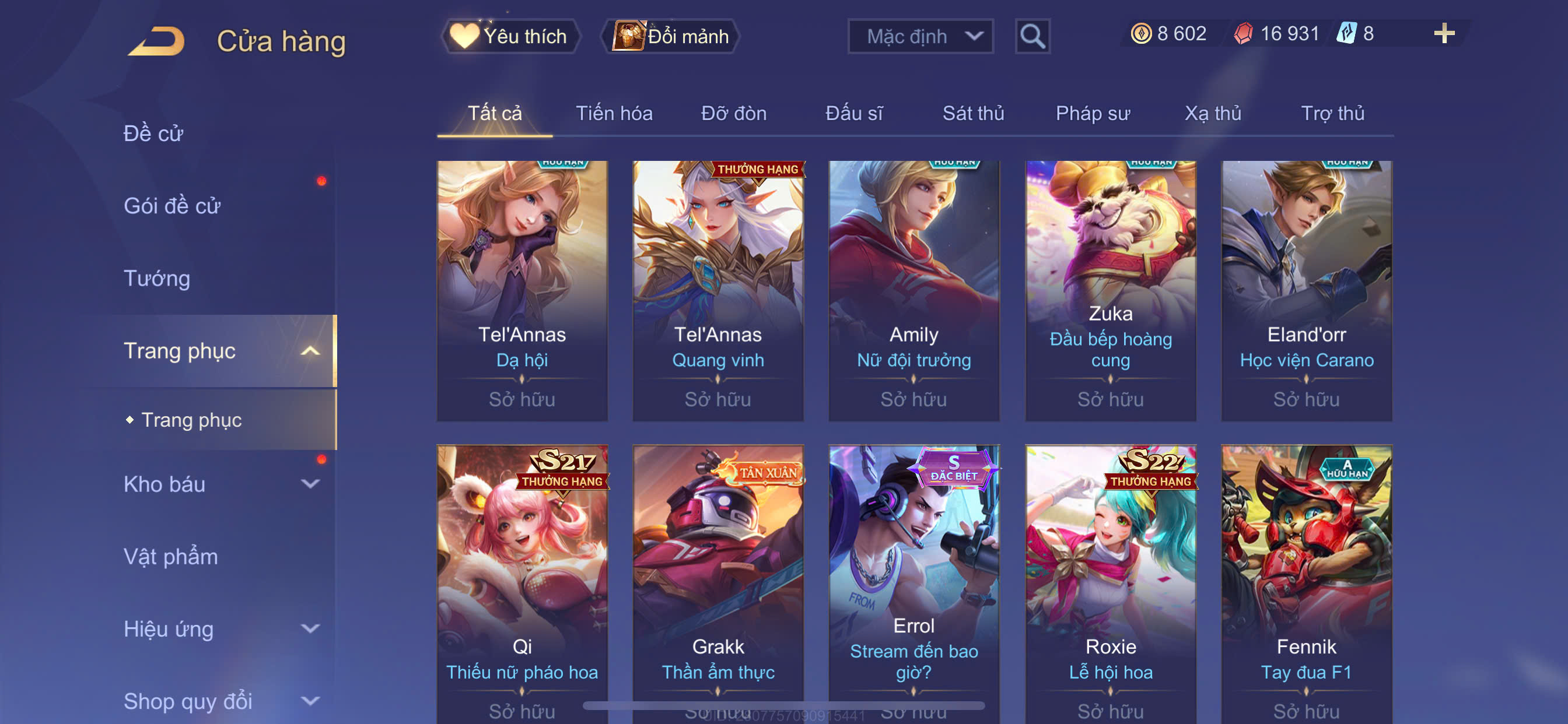This screenshot has height=724, width=1568.
Task: Open the Tướng sidebar section
Action: 157,279
